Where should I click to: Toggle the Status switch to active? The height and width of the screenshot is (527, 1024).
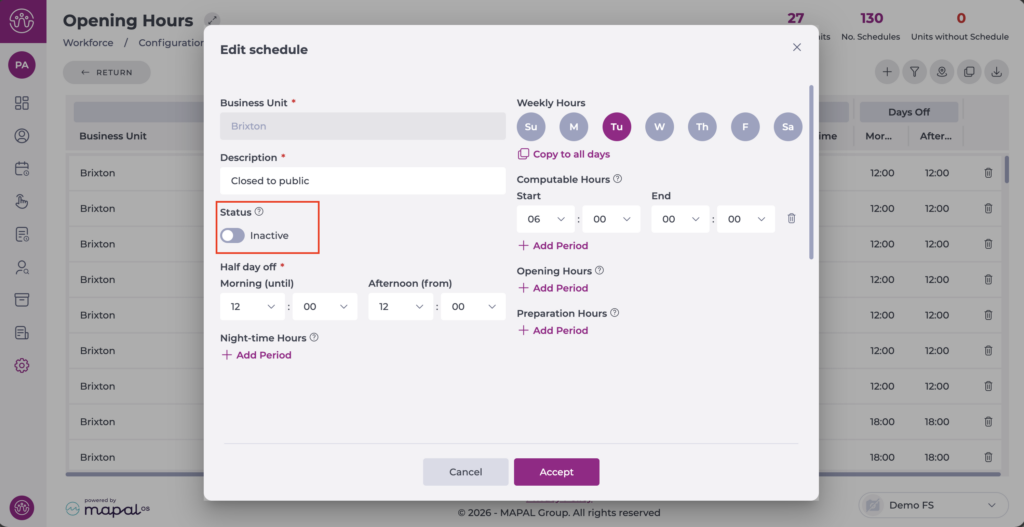(232, 236)
